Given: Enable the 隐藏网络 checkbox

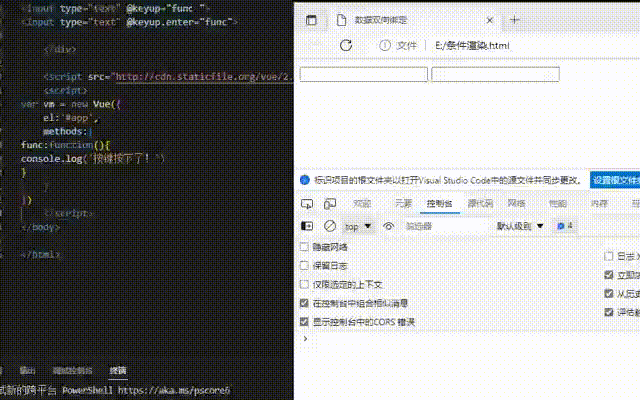Looking at the screenshot, I should [x=304, y=247].
